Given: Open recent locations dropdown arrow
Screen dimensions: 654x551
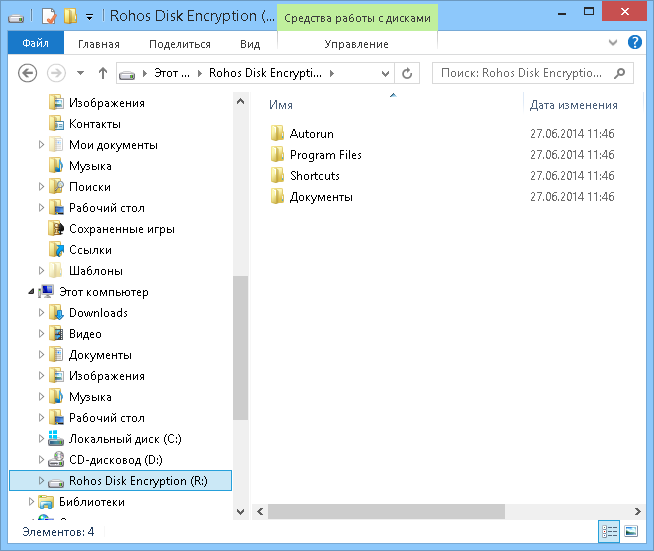Looking at the screenshot, I should [80, 73].
